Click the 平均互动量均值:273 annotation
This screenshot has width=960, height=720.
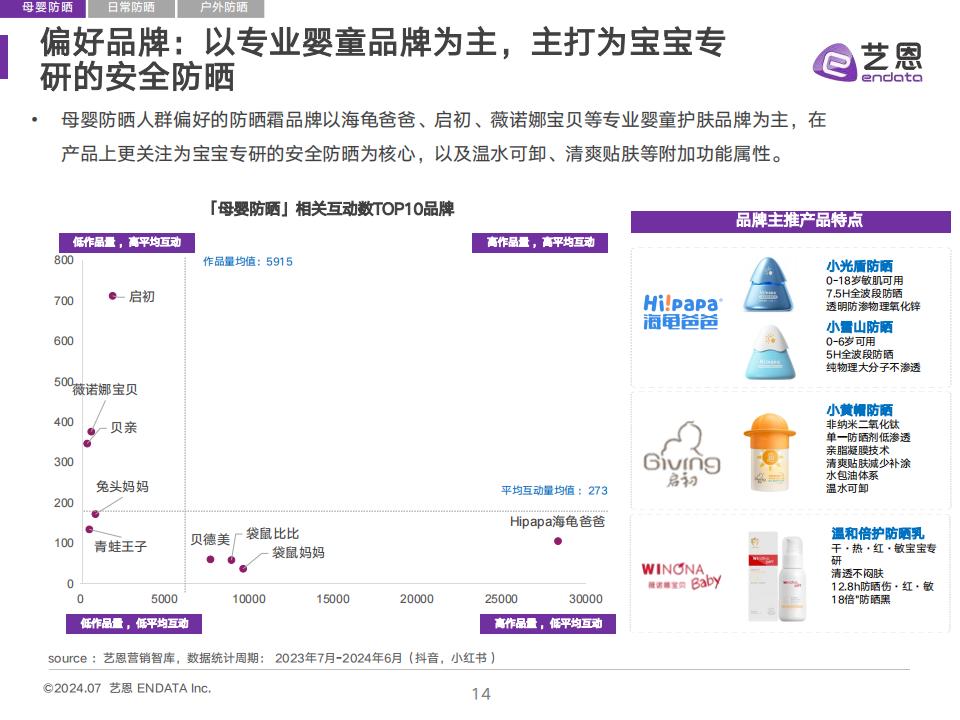click(555, 490)
